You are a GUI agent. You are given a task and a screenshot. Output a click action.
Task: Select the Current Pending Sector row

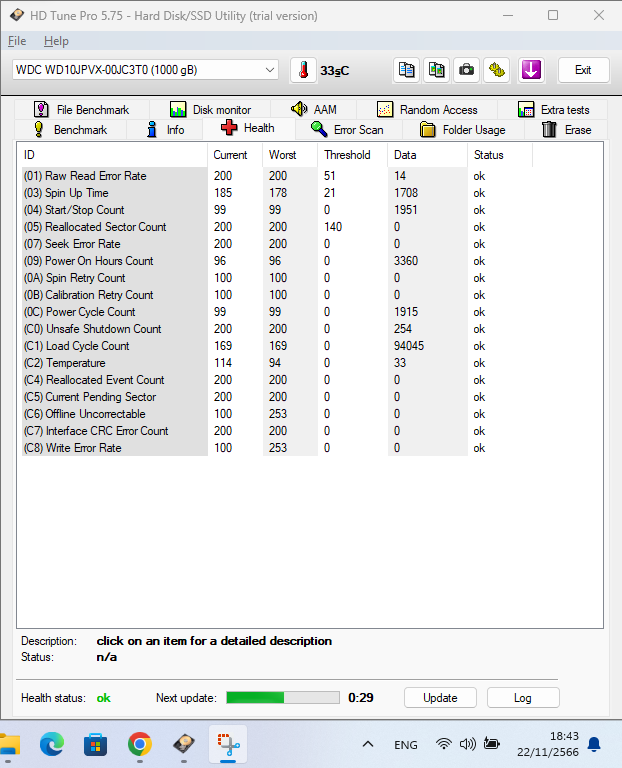(x=277, y=397)
